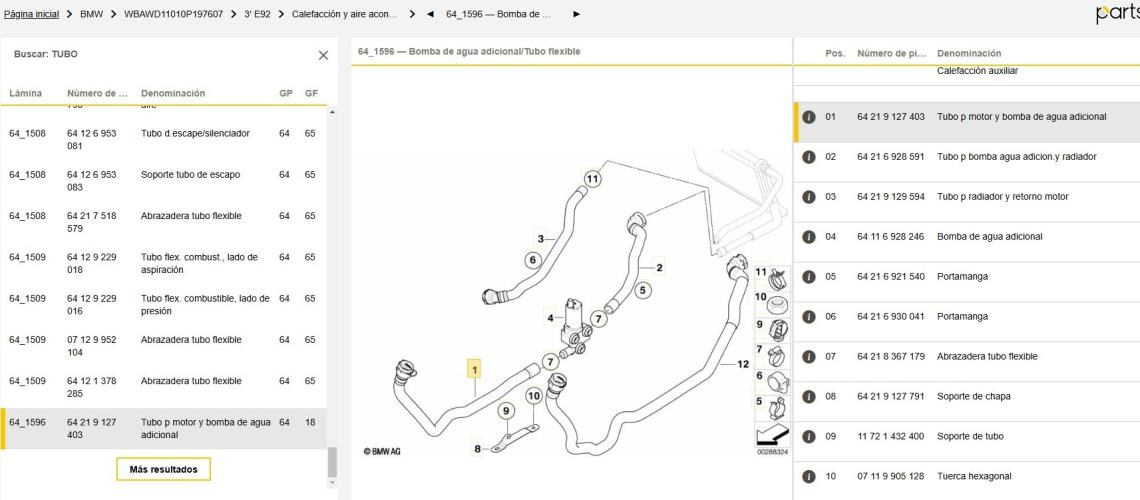Close the TUBO search panel
This screenshot has height=500, width=1140.
[324, 55]
